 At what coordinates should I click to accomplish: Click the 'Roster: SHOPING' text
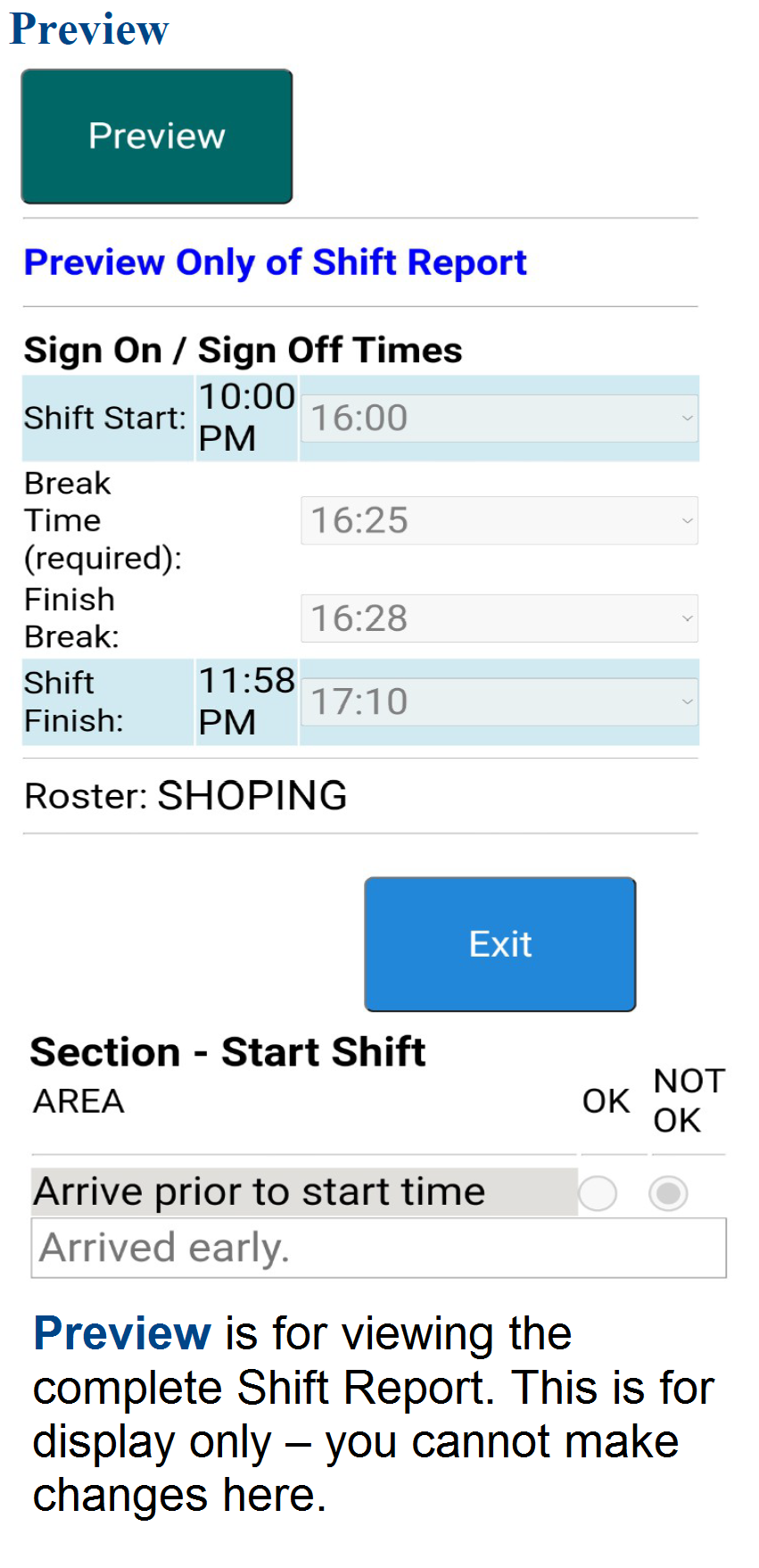coord(186,796)
